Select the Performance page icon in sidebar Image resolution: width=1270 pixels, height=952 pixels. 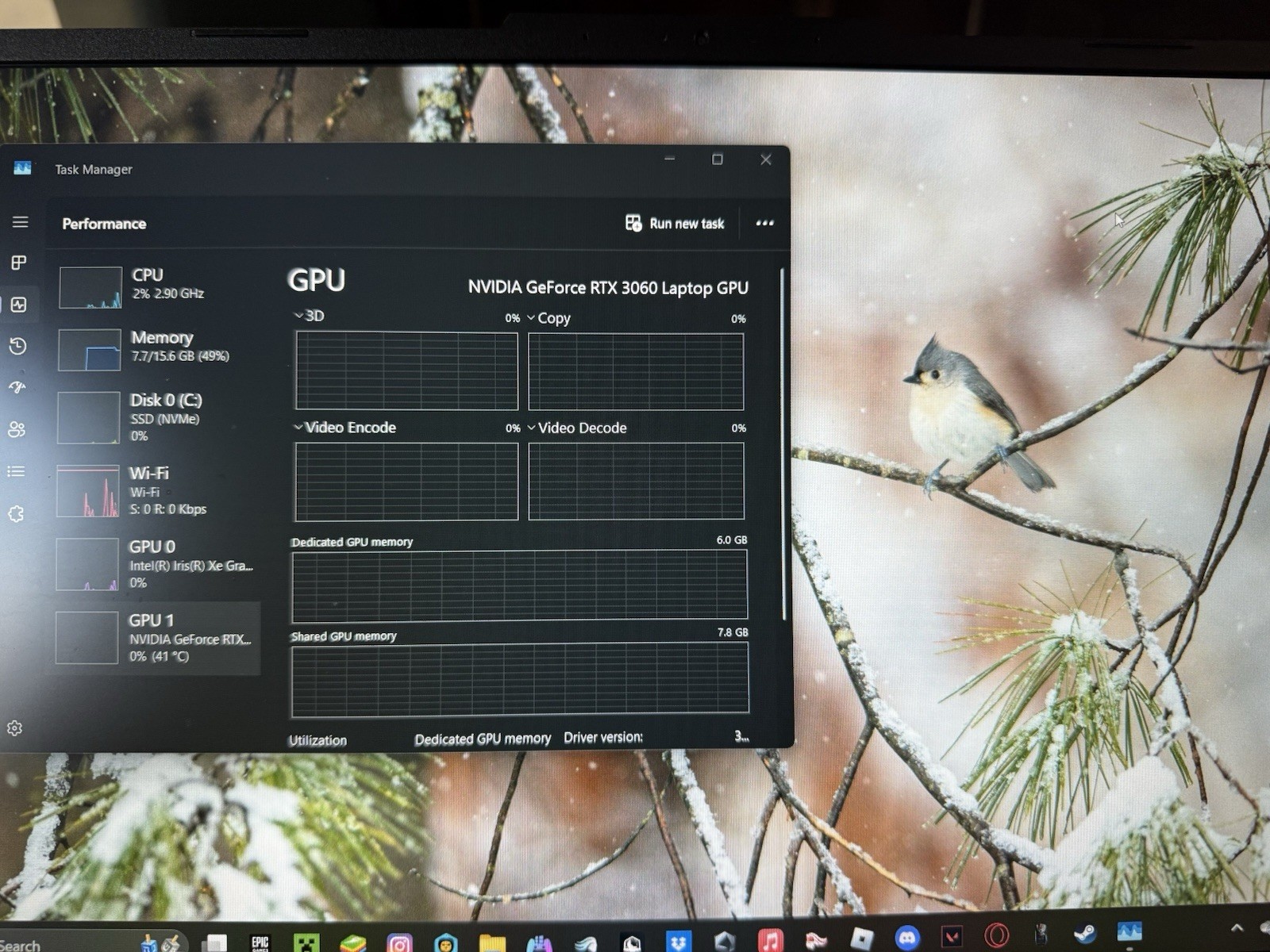point(18,305)
